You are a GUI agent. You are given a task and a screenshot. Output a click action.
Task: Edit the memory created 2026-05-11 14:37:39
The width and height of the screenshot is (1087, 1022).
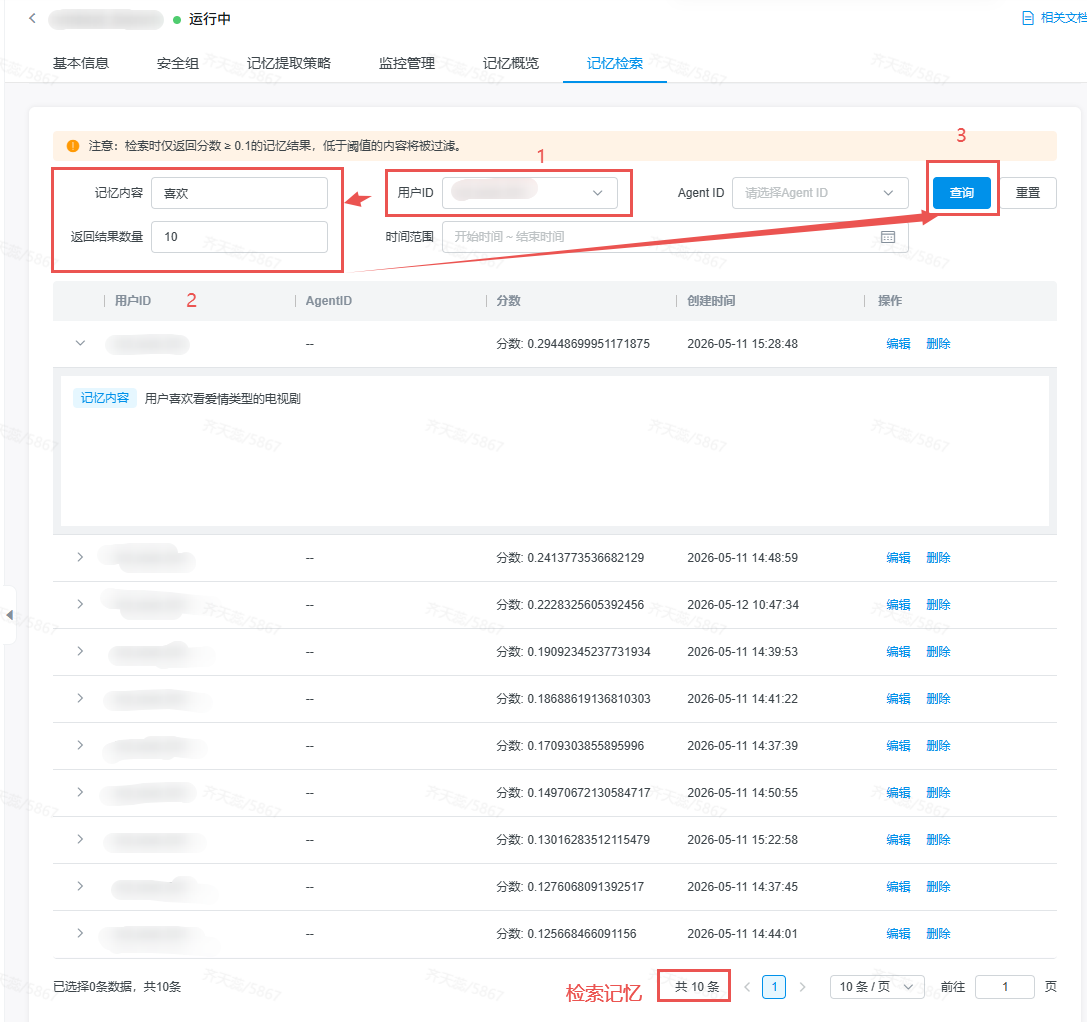point(898,745)
